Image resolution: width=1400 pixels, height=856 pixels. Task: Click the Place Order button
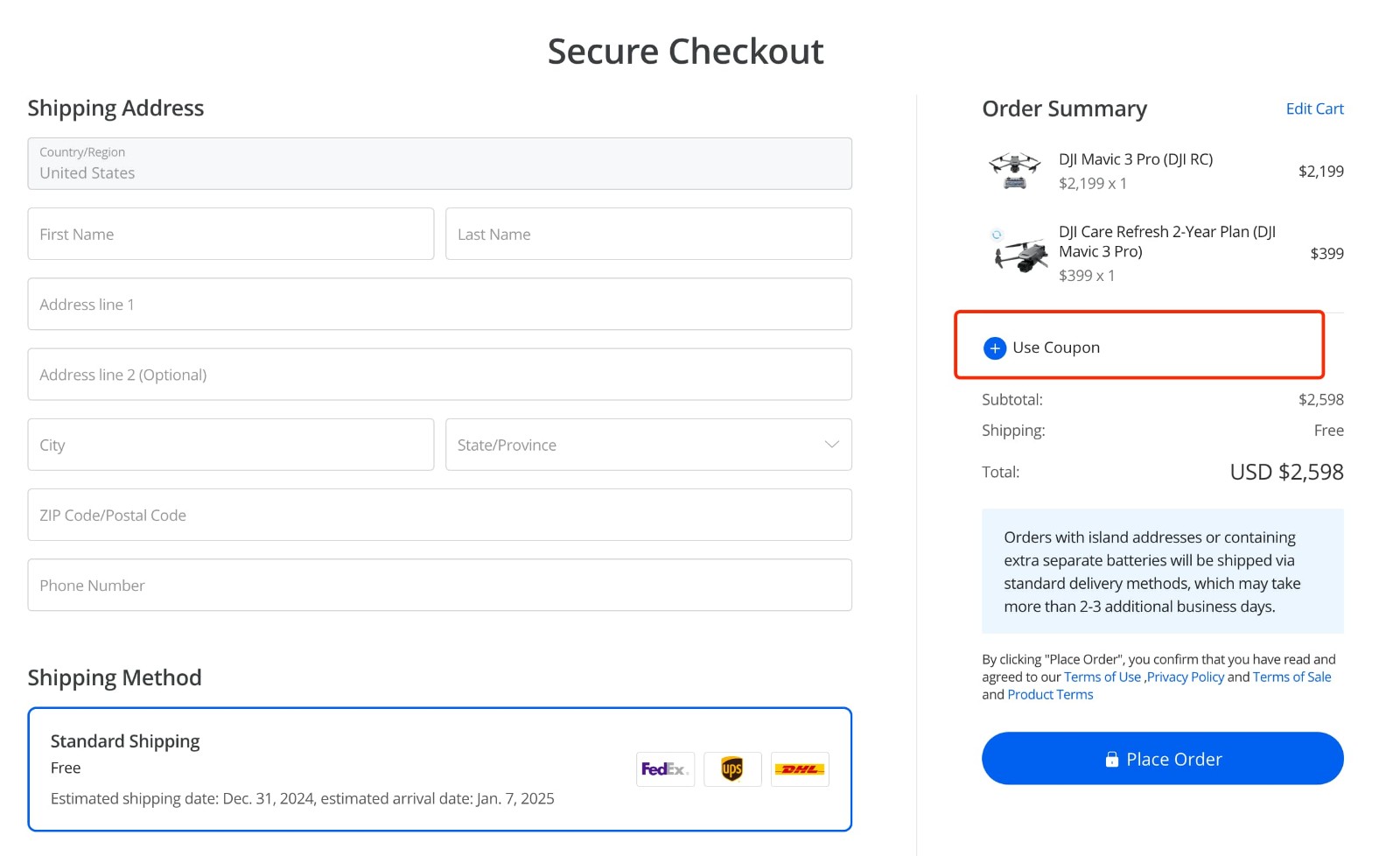click(1162, 759)
